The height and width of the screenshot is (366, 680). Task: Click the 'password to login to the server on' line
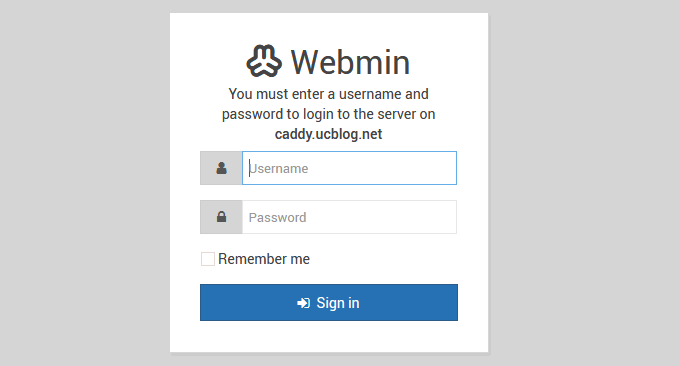pos(328,114)
